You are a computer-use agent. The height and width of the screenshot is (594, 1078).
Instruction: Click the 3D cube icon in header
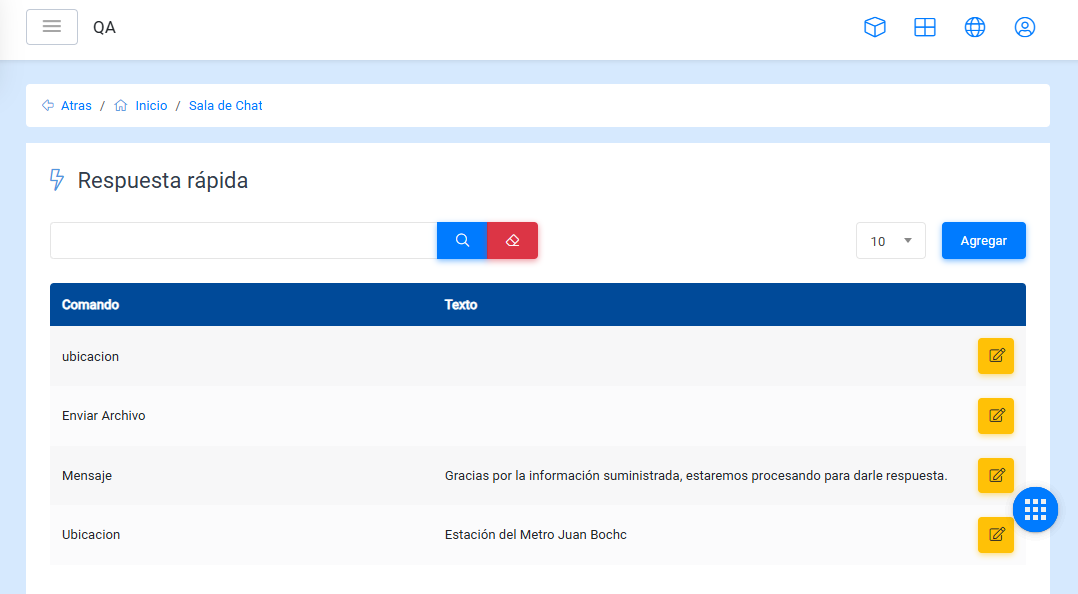pos(875,28)
